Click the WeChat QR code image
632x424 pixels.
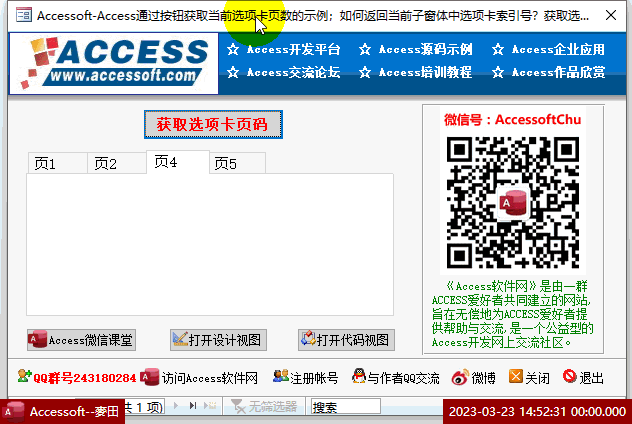tap(513, 202)
